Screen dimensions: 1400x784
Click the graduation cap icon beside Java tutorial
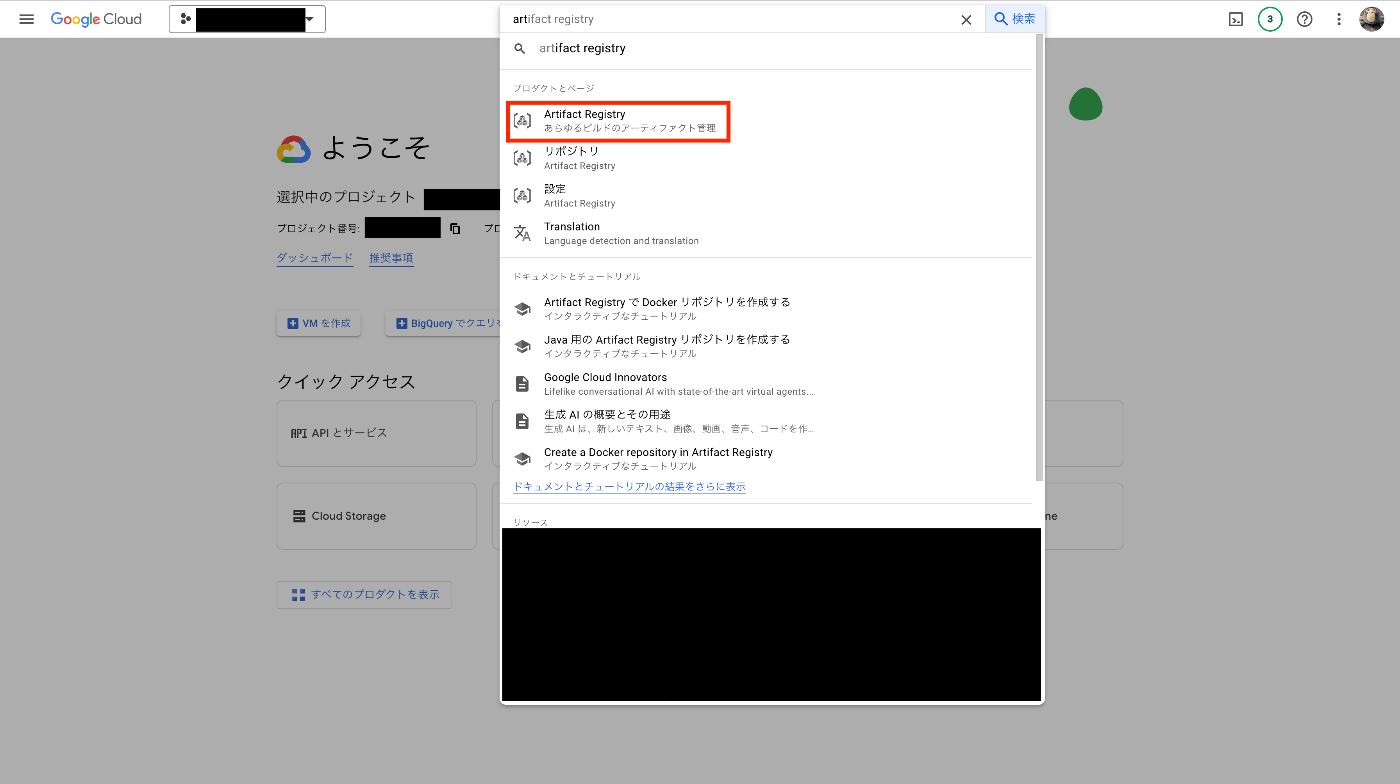(x=522, y=346)
